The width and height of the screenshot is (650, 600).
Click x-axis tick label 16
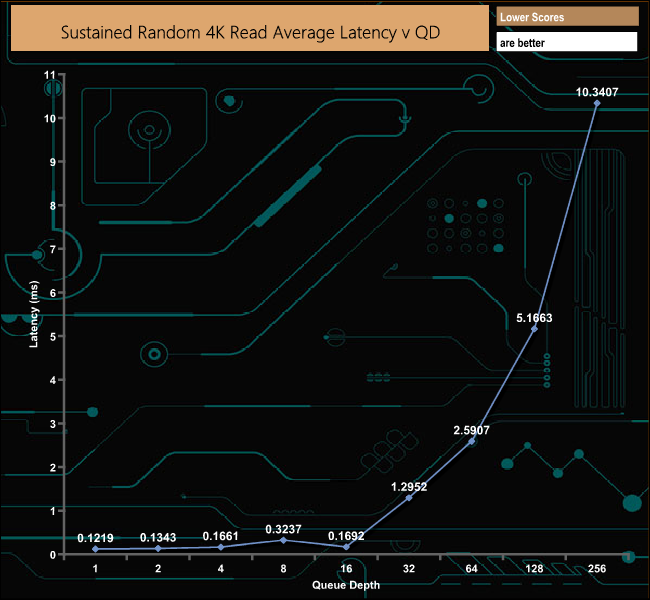click(346, 568)
